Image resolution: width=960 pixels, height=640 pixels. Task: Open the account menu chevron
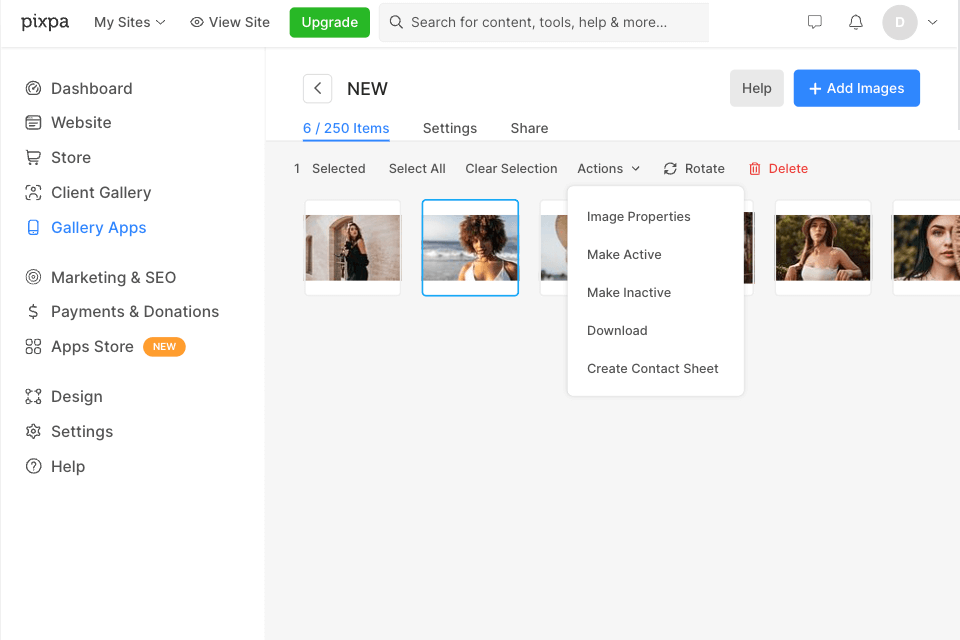click(932, 22)
